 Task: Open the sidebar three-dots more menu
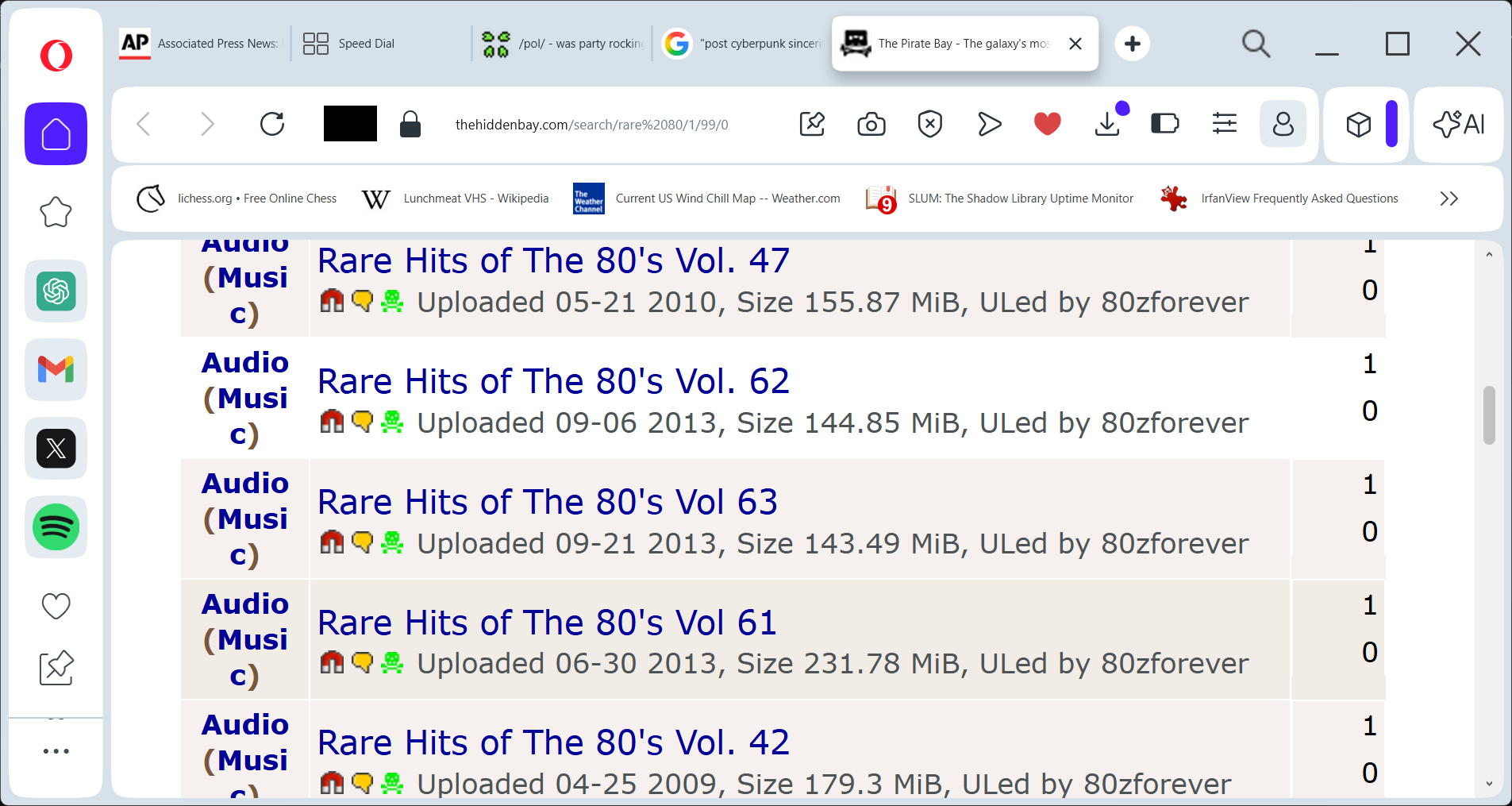click(56, 750)
